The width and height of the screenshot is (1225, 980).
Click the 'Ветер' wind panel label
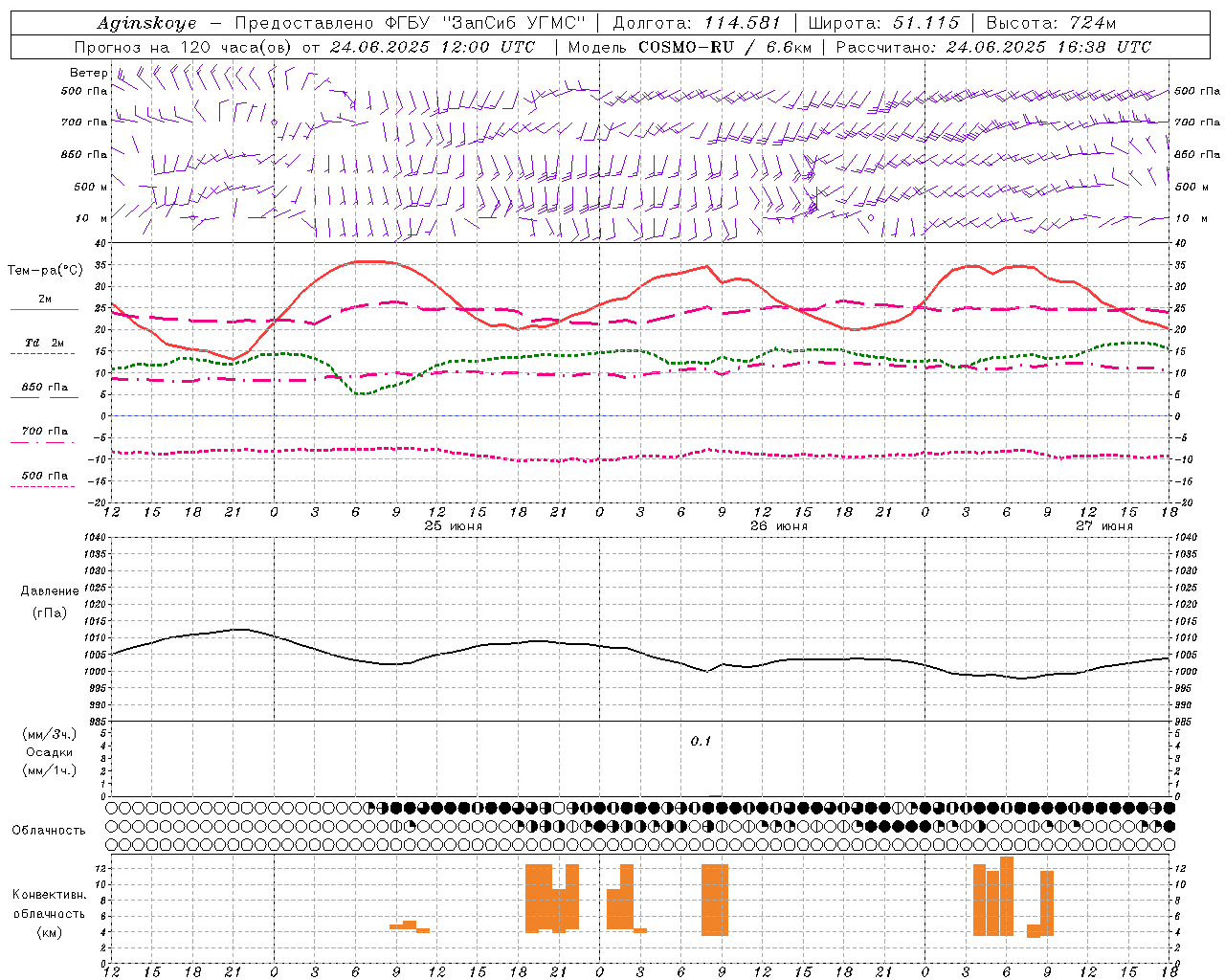coord(88,73)
